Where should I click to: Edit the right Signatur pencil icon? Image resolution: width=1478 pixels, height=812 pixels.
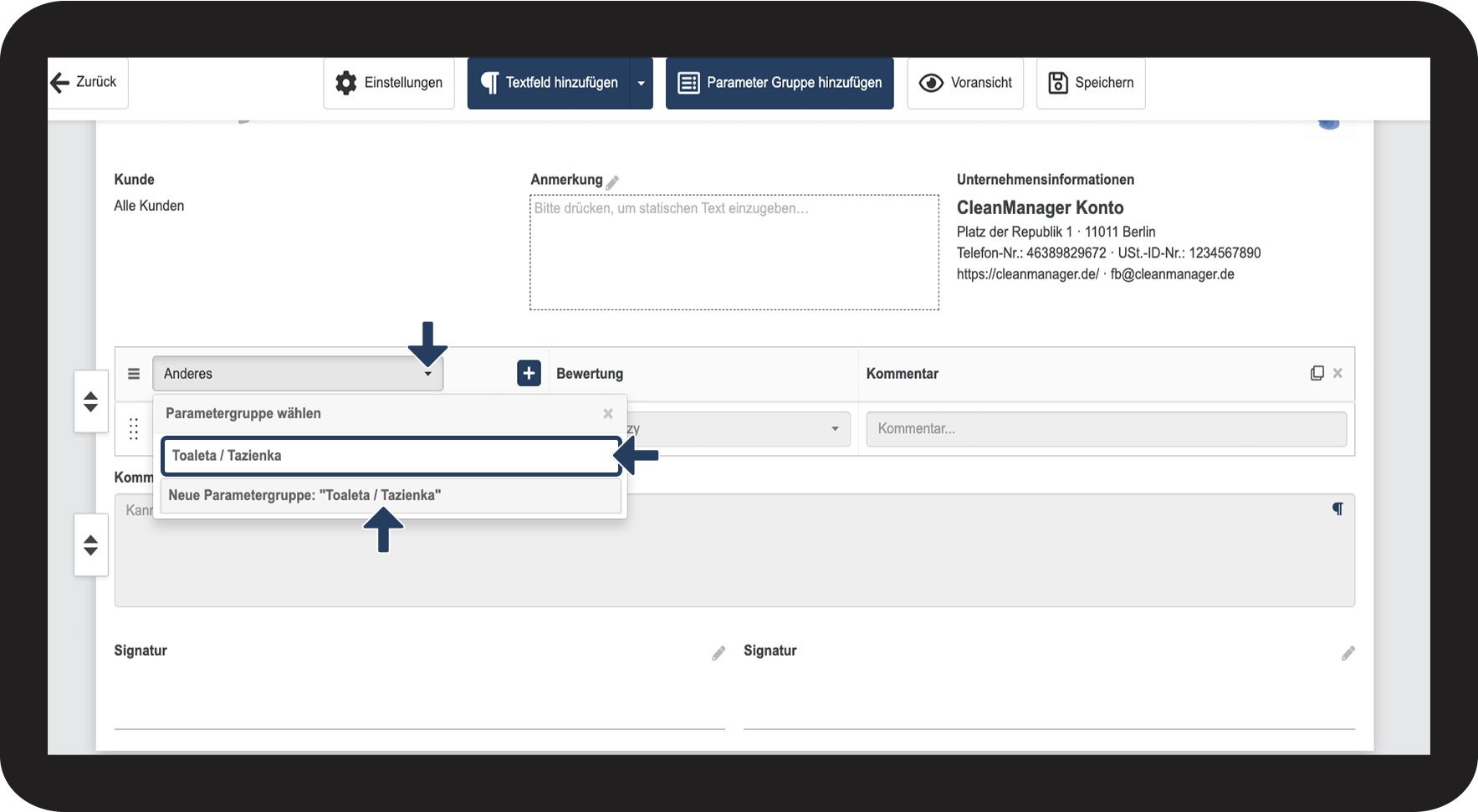(1348, 653)
